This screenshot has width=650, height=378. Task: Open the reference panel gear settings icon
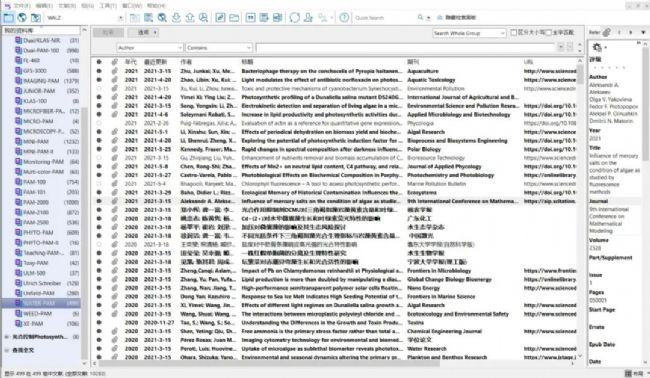597,47
